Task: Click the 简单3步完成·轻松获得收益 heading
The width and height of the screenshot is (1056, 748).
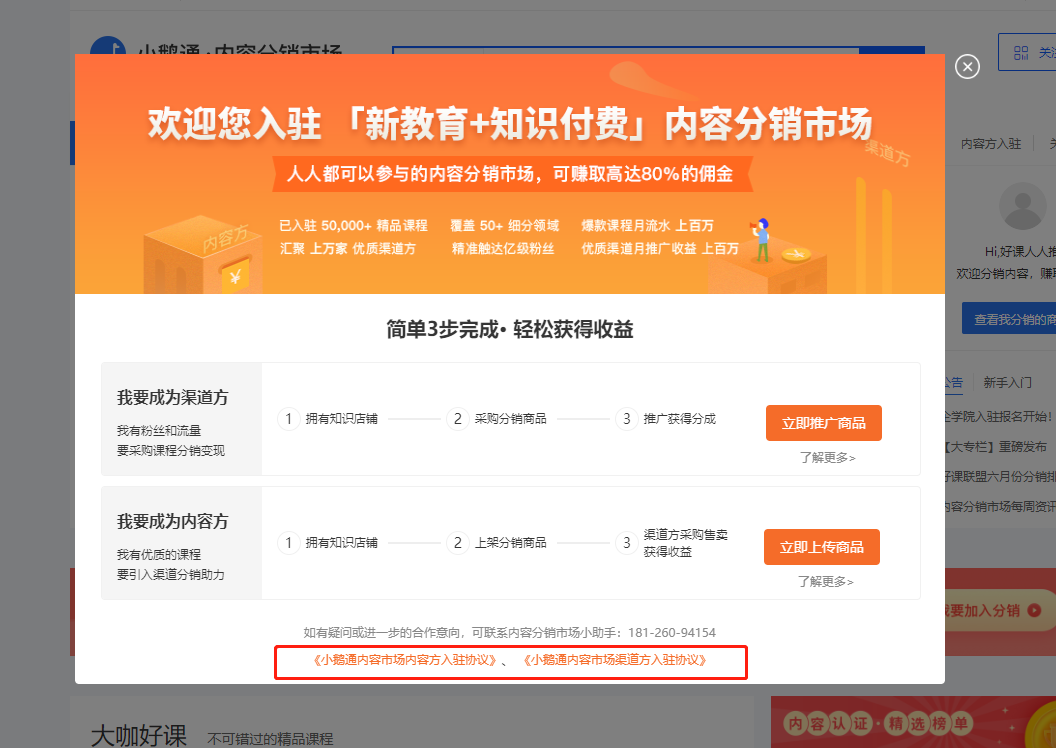Action: point(510,329)
